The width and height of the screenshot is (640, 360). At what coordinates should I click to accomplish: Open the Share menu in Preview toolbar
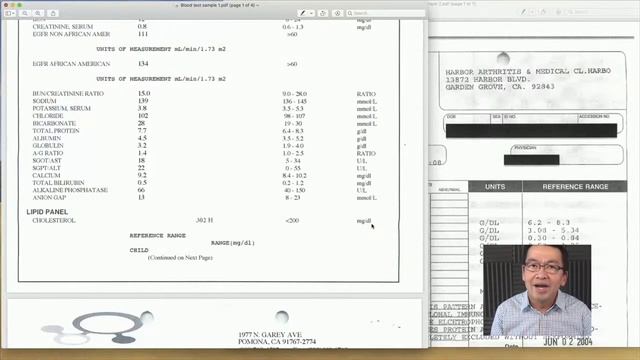pos(53,13)
